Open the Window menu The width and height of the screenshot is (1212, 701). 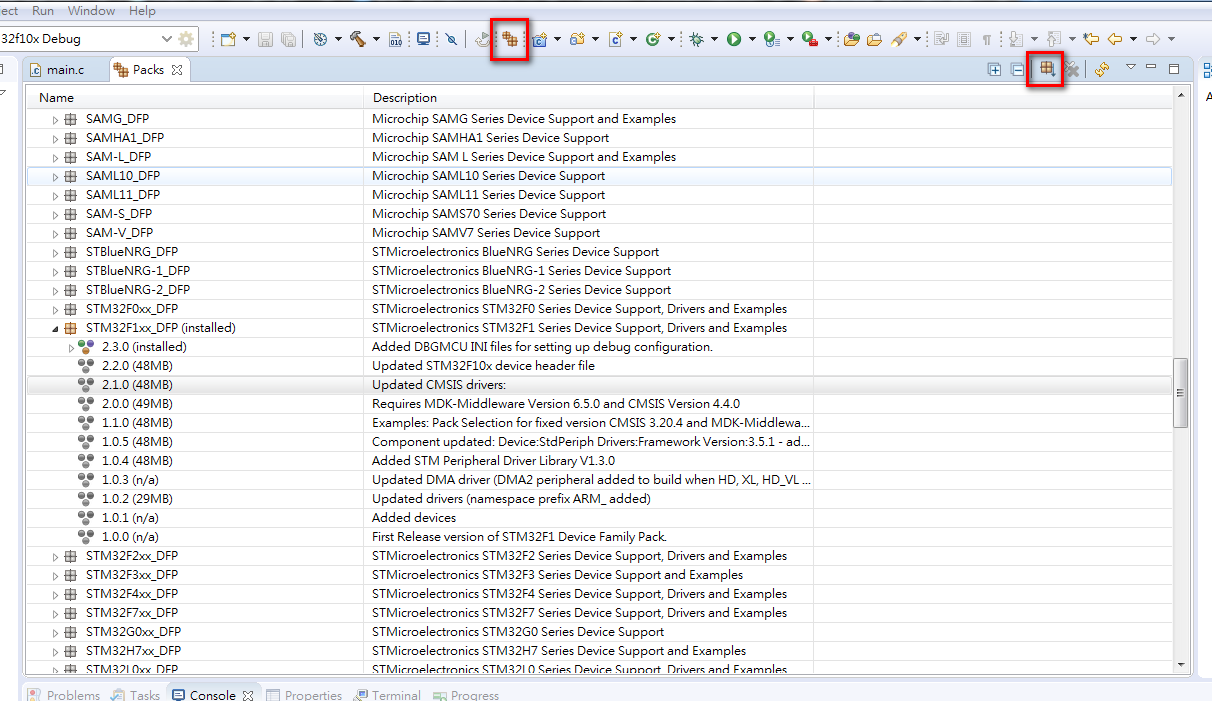(x=91, y=11)
